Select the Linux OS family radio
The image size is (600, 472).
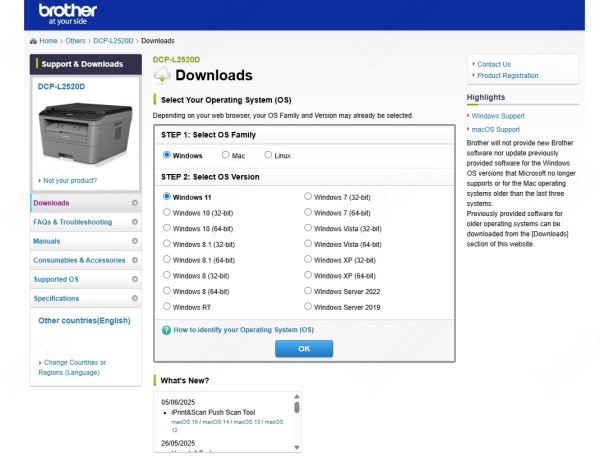coord(268,155)
